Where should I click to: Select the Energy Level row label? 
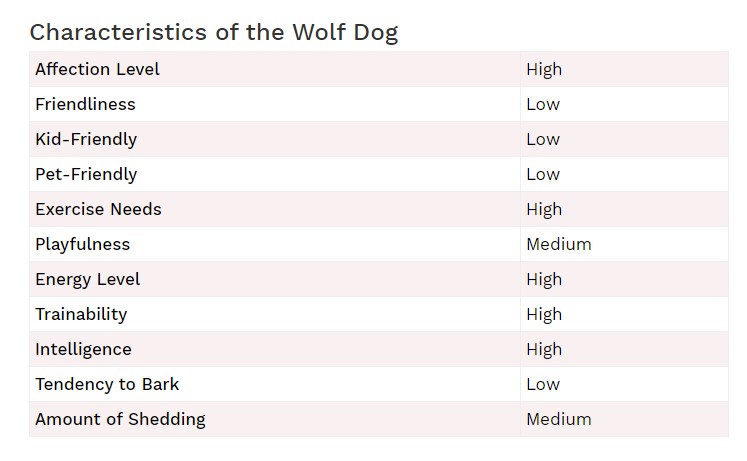[88, 280]
